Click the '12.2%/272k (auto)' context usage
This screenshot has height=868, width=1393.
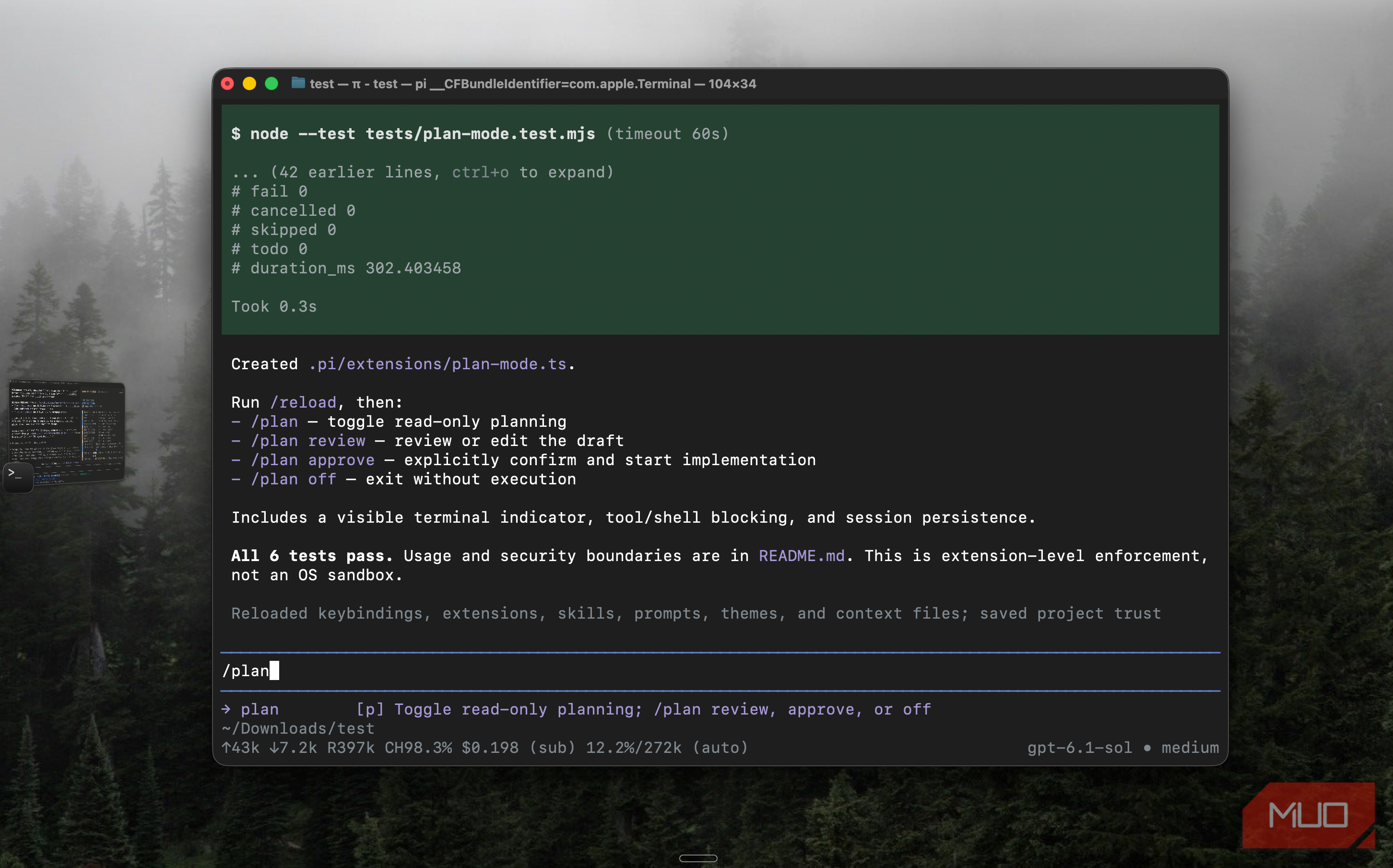(x=667, y=748)
